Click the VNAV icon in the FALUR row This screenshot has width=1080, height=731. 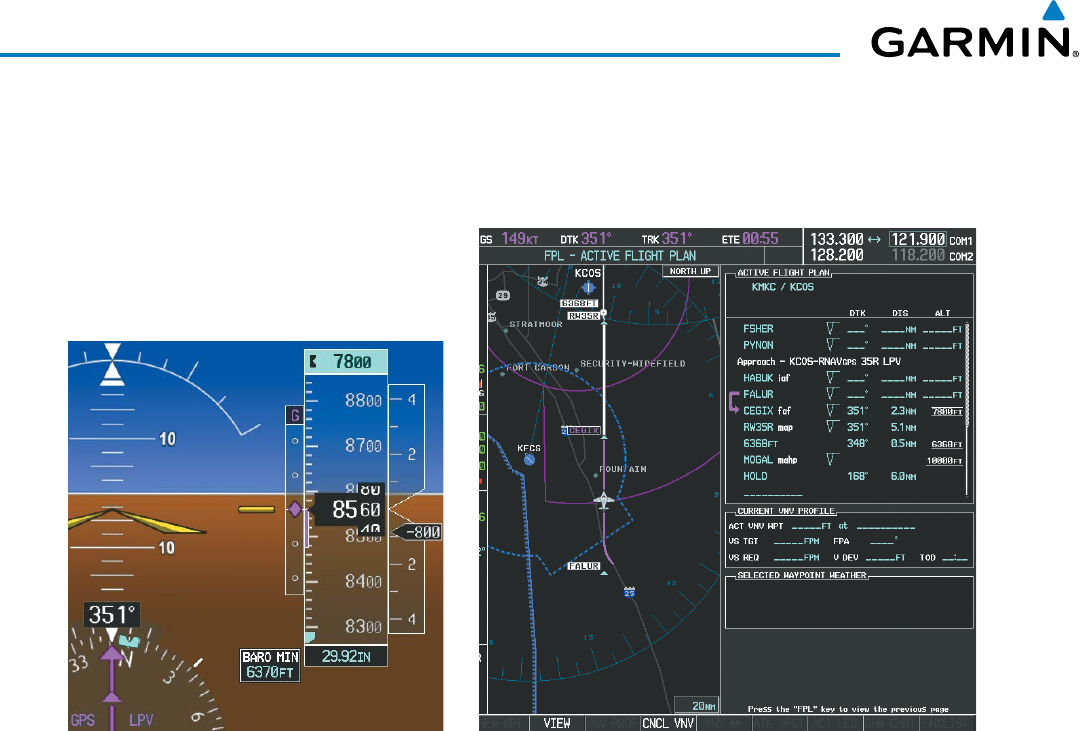tap(833, 395)
